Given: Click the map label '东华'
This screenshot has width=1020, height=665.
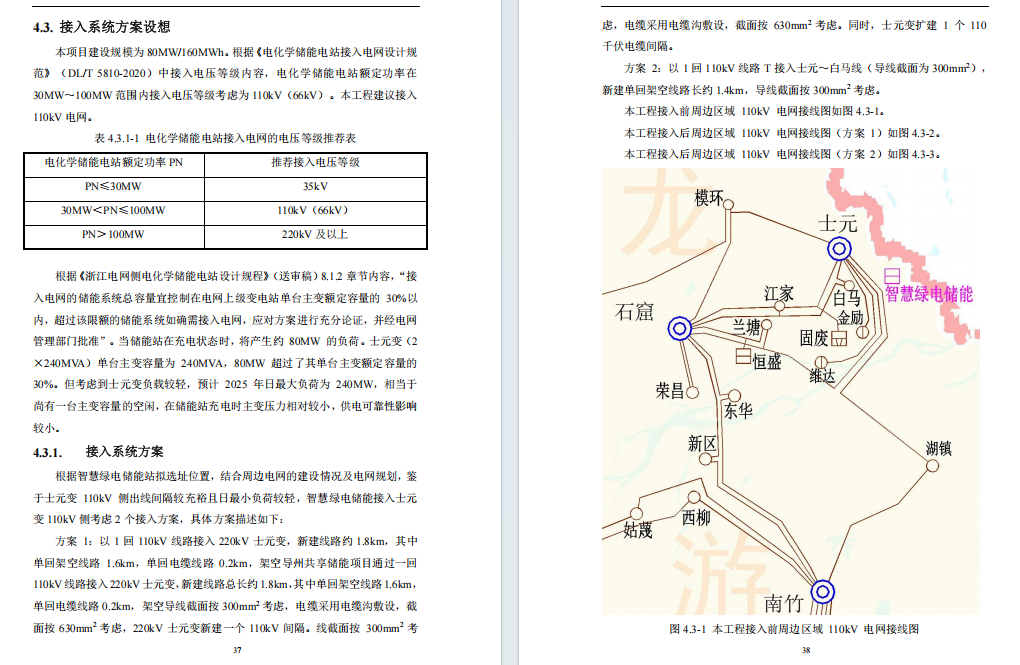Looking at the screenshot, I should (x=738, y=411).
